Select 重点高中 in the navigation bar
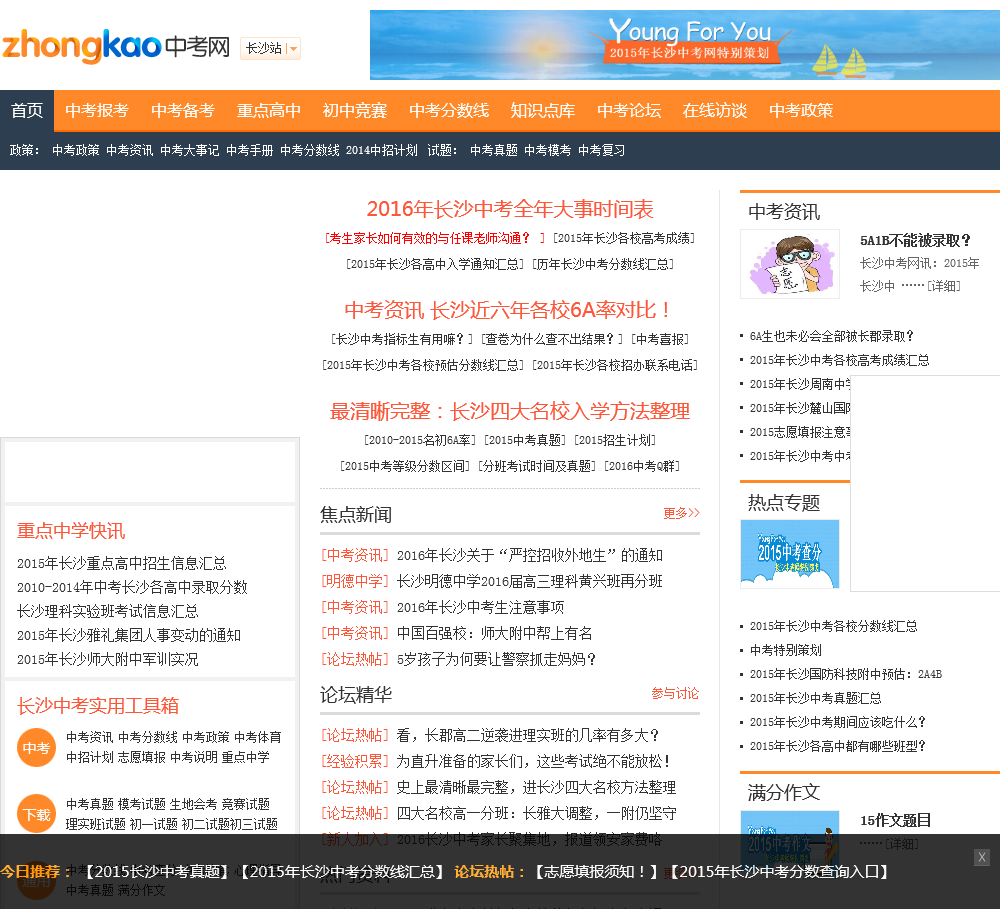The height and width of the screenshot is (909, 1000). pyautogui.click(x=268, y=110)
